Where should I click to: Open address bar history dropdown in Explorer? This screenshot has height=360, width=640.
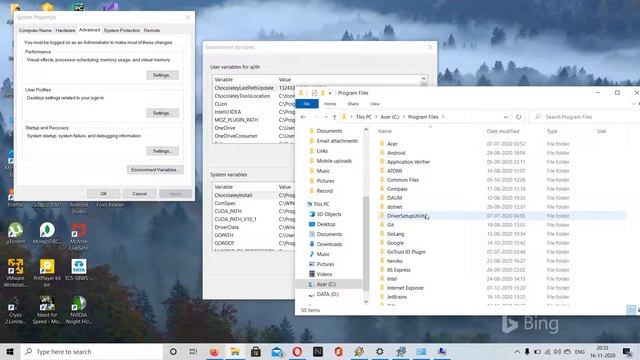point(506,117)
